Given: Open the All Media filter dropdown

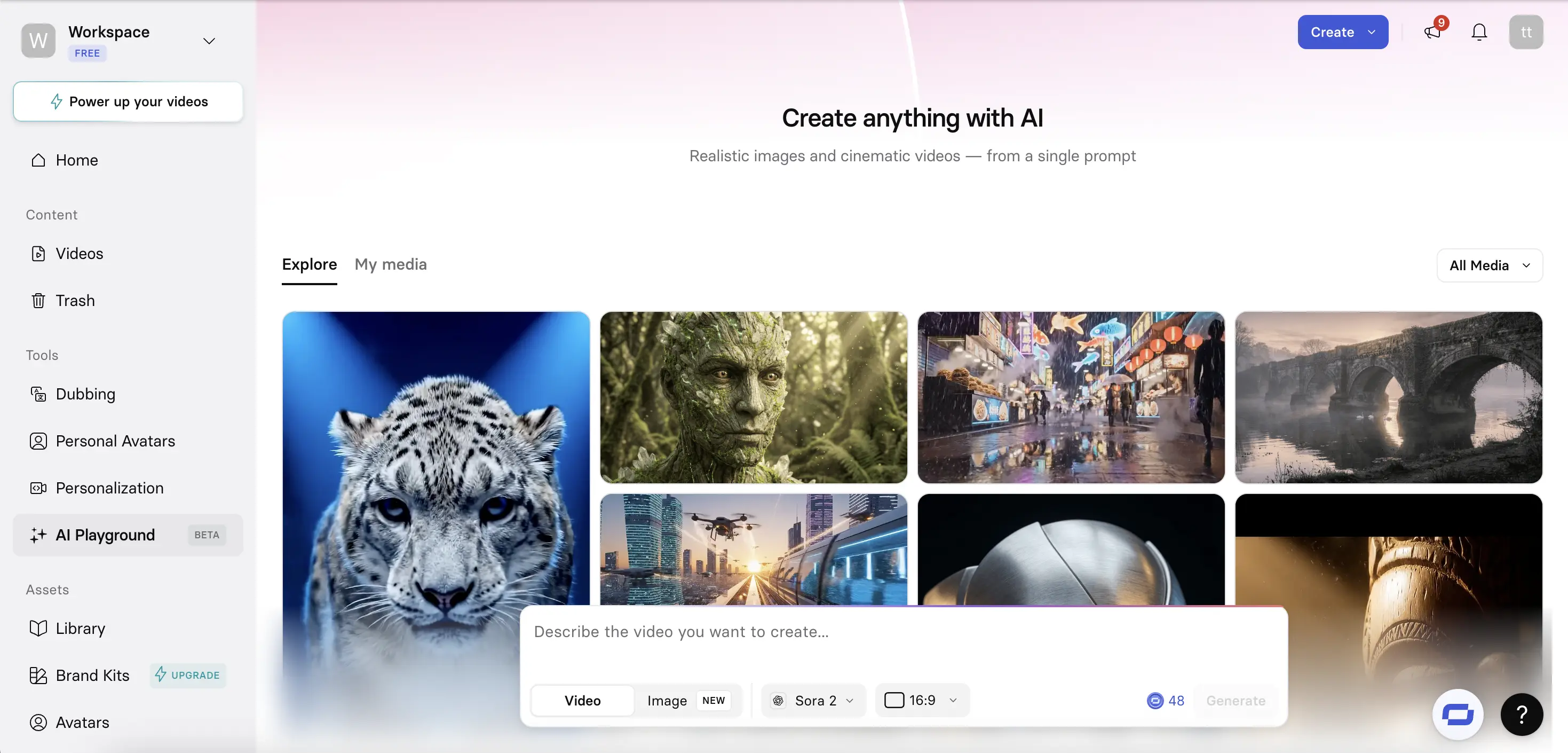Looking at the screenshot, I should [1489, 265].
